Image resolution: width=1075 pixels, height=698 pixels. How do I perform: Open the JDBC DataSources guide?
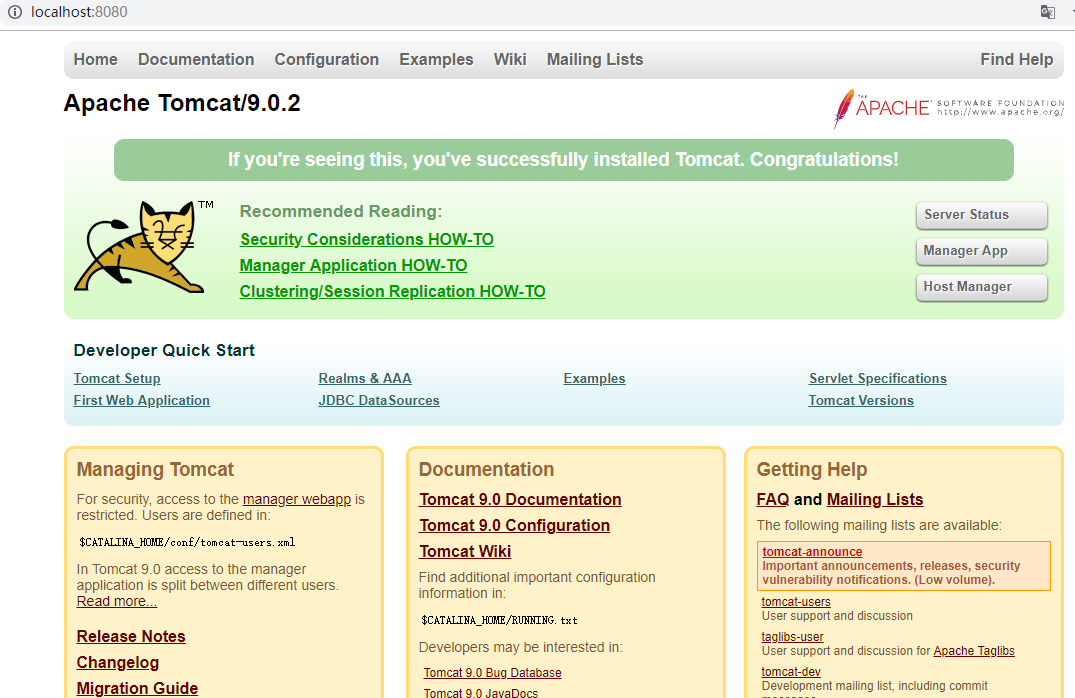(378, 400)
